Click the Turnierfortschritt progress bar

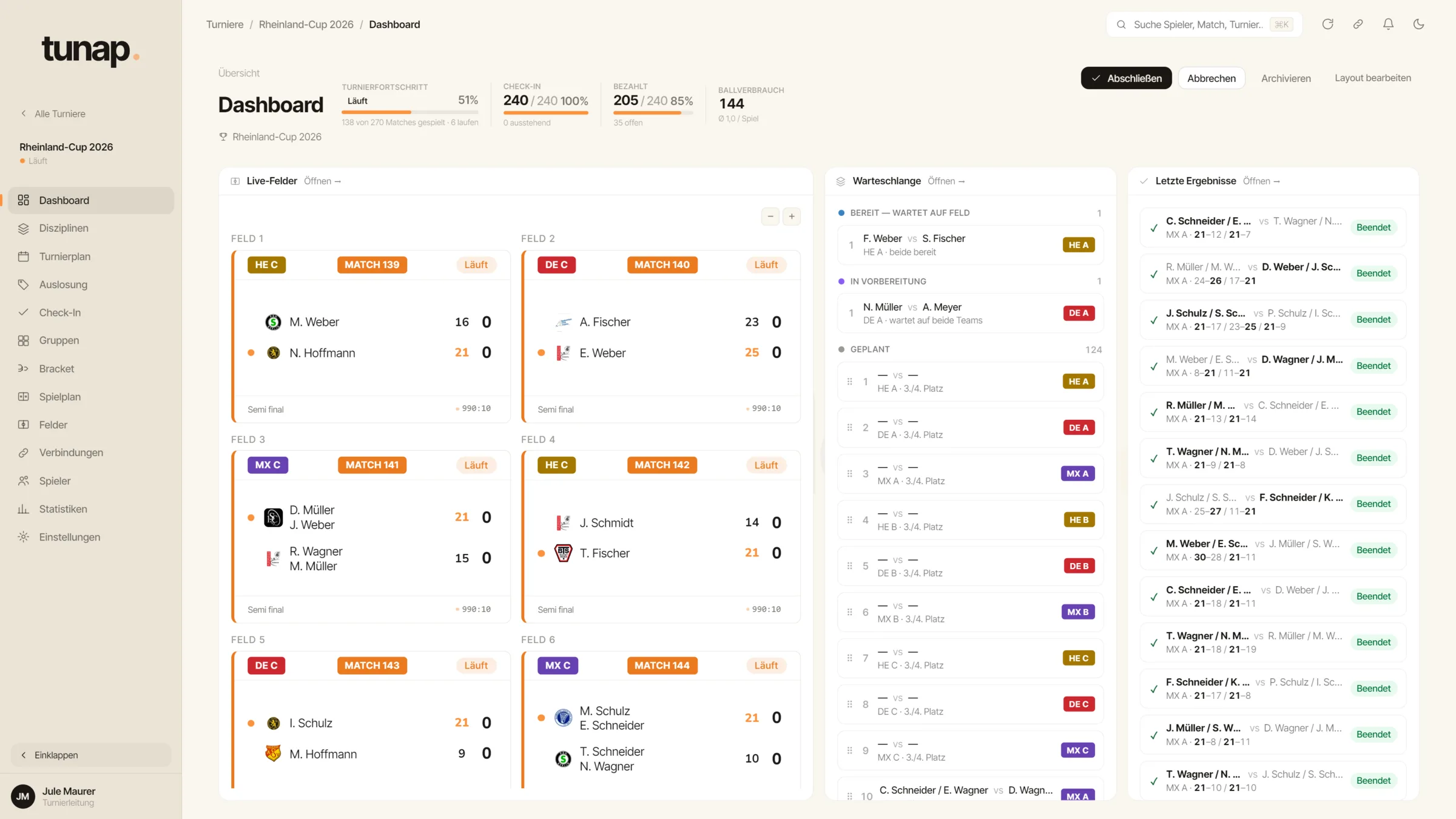[x=409, y=112]
